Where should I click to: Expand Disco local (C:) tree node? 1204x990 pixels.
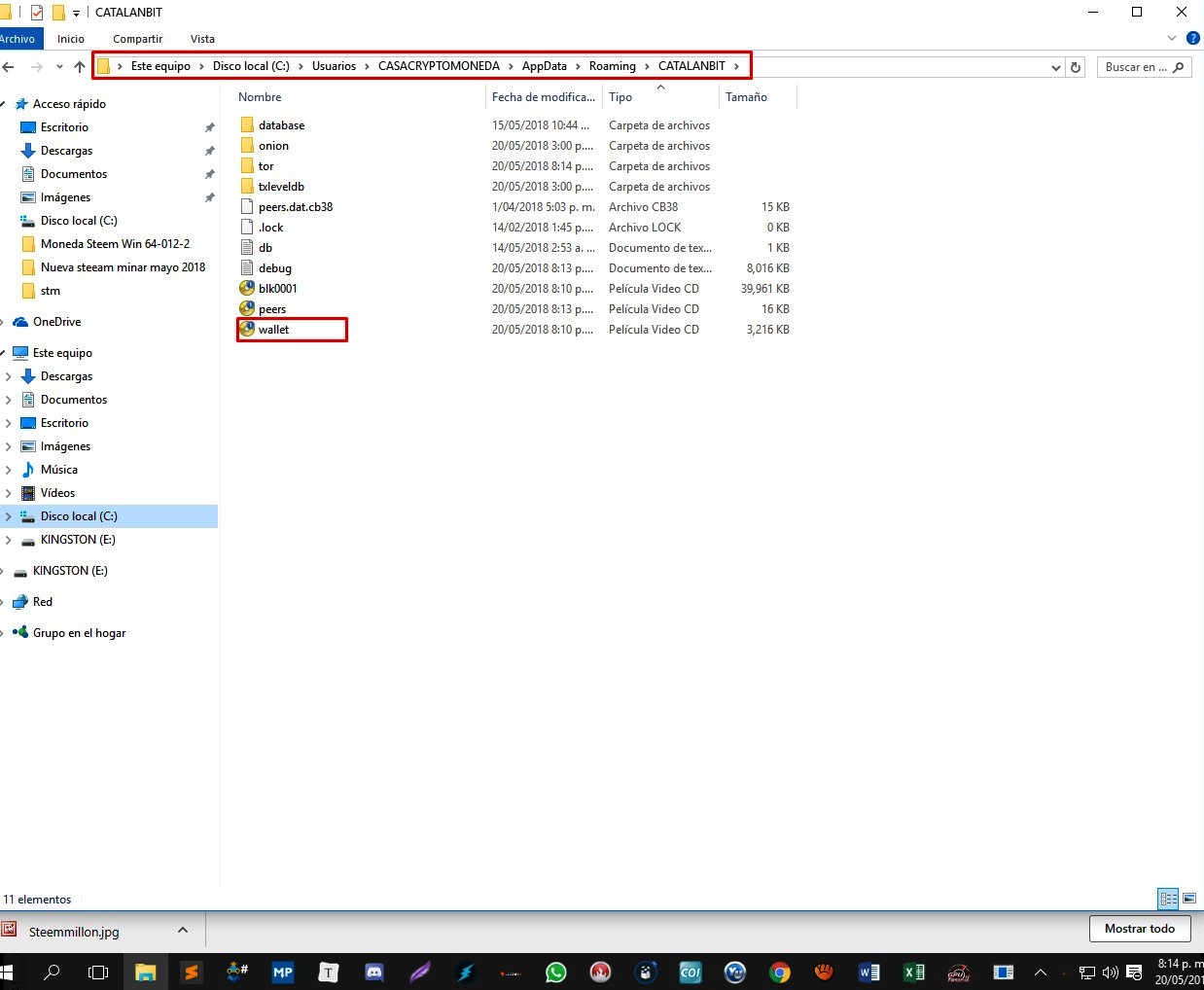coord(9,516)
